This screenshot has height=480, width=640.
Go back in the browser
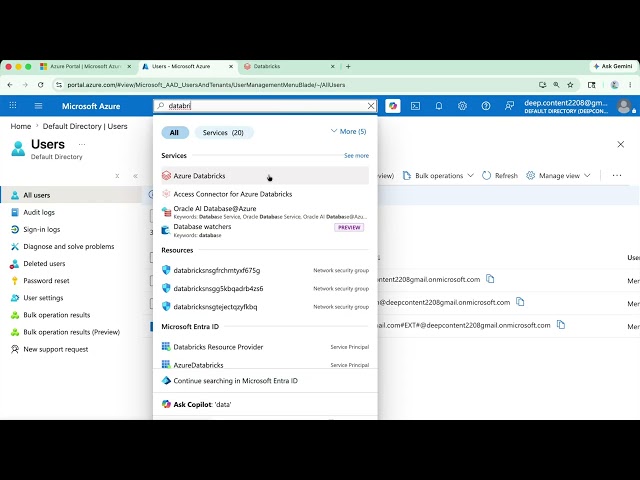click(x=10, y=85)
